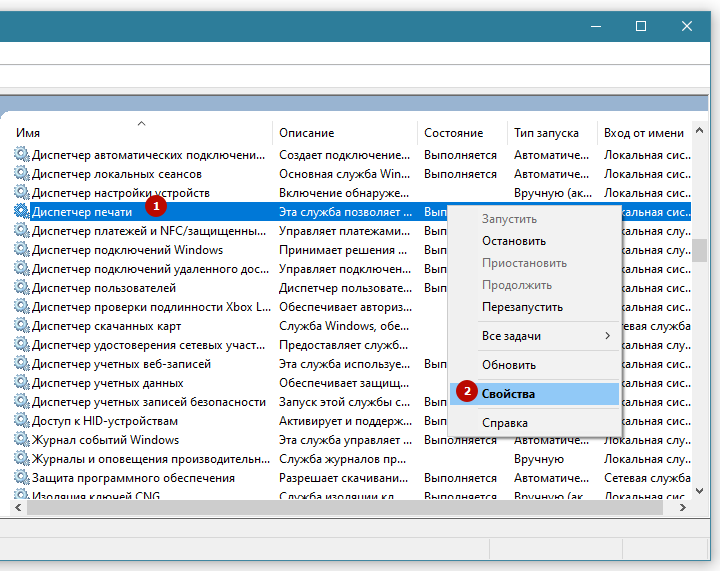The height and width of the screenshot is (571, 720).
Task: Open Свойства from the context menu
Action: point(508,394)
